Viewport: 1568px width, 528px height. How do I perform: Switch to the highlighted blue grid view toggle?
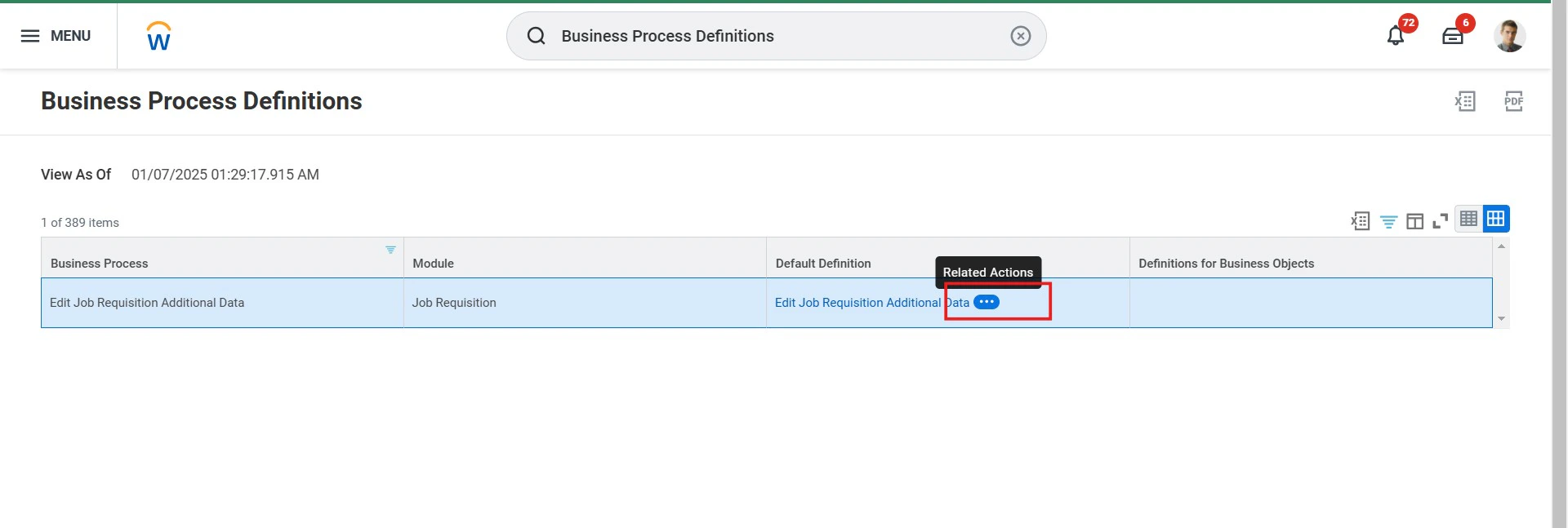point(1496,219)
